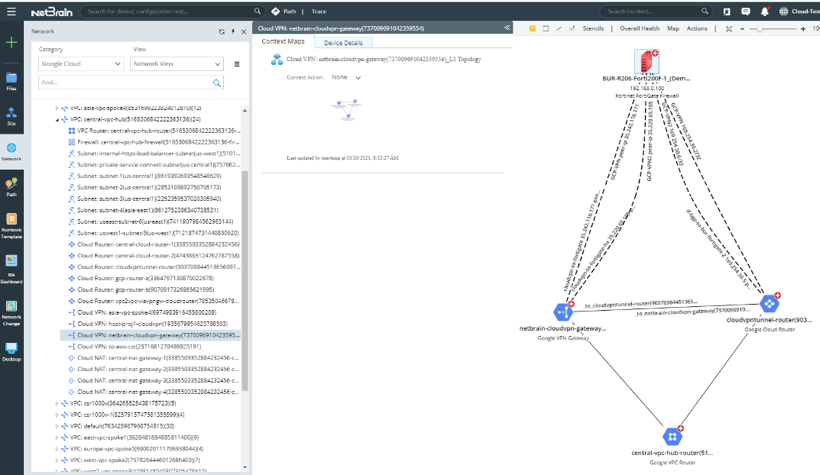The height and width of the screenshot is (475, 820).
Task: Click the central-vpc-hub-router map node
Action: (x=672, y=436)
